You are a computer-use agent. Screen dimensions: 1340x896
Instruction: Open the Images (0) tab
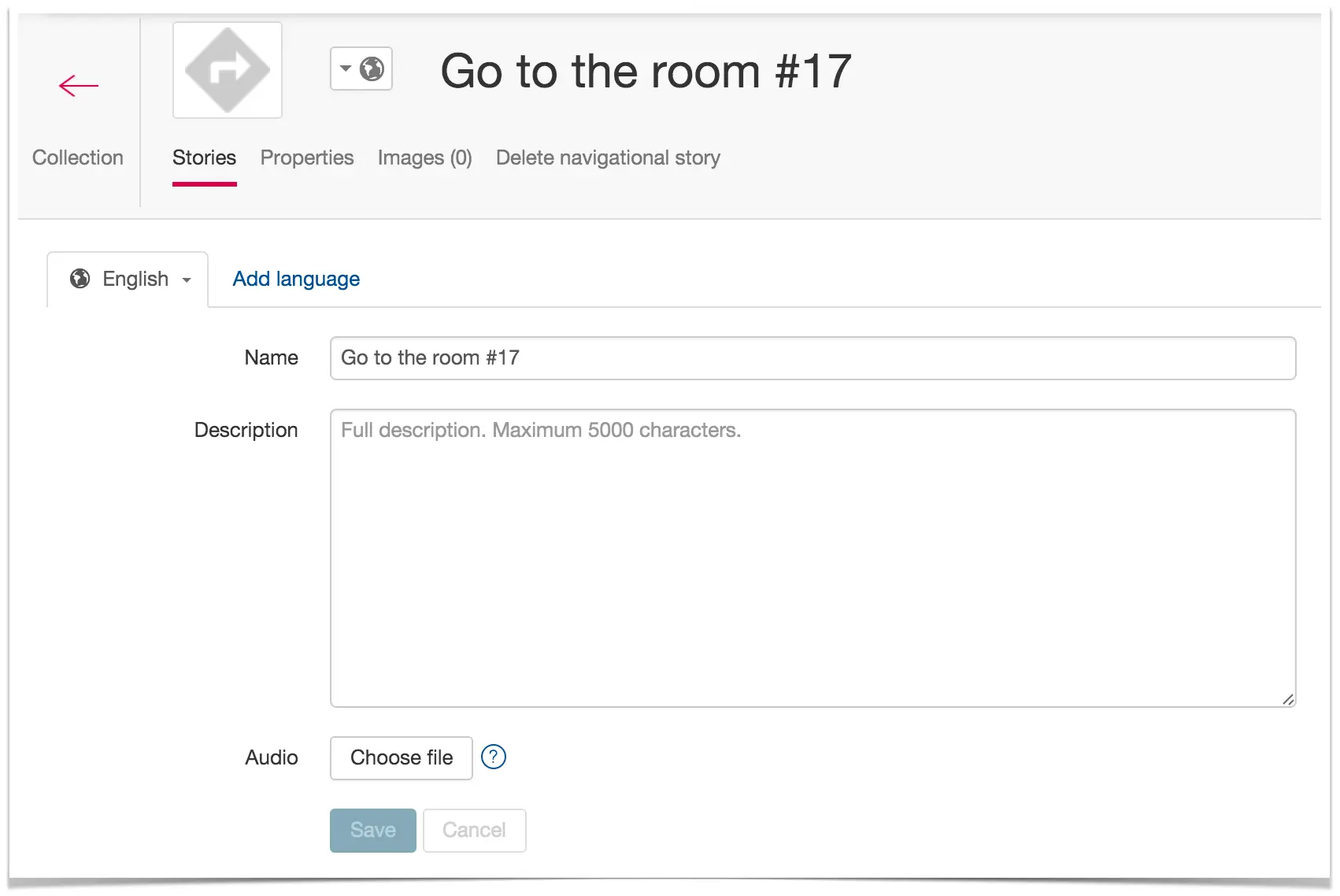[x=425, y=157]
